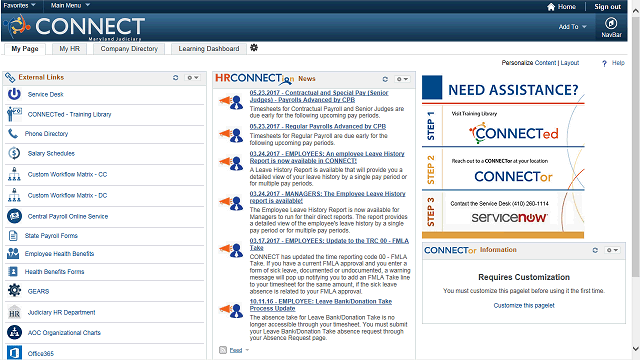This screenshot has height=360, width=640.
Task: Refresh the External Links pagelet
Action: (x=176, y=78)
